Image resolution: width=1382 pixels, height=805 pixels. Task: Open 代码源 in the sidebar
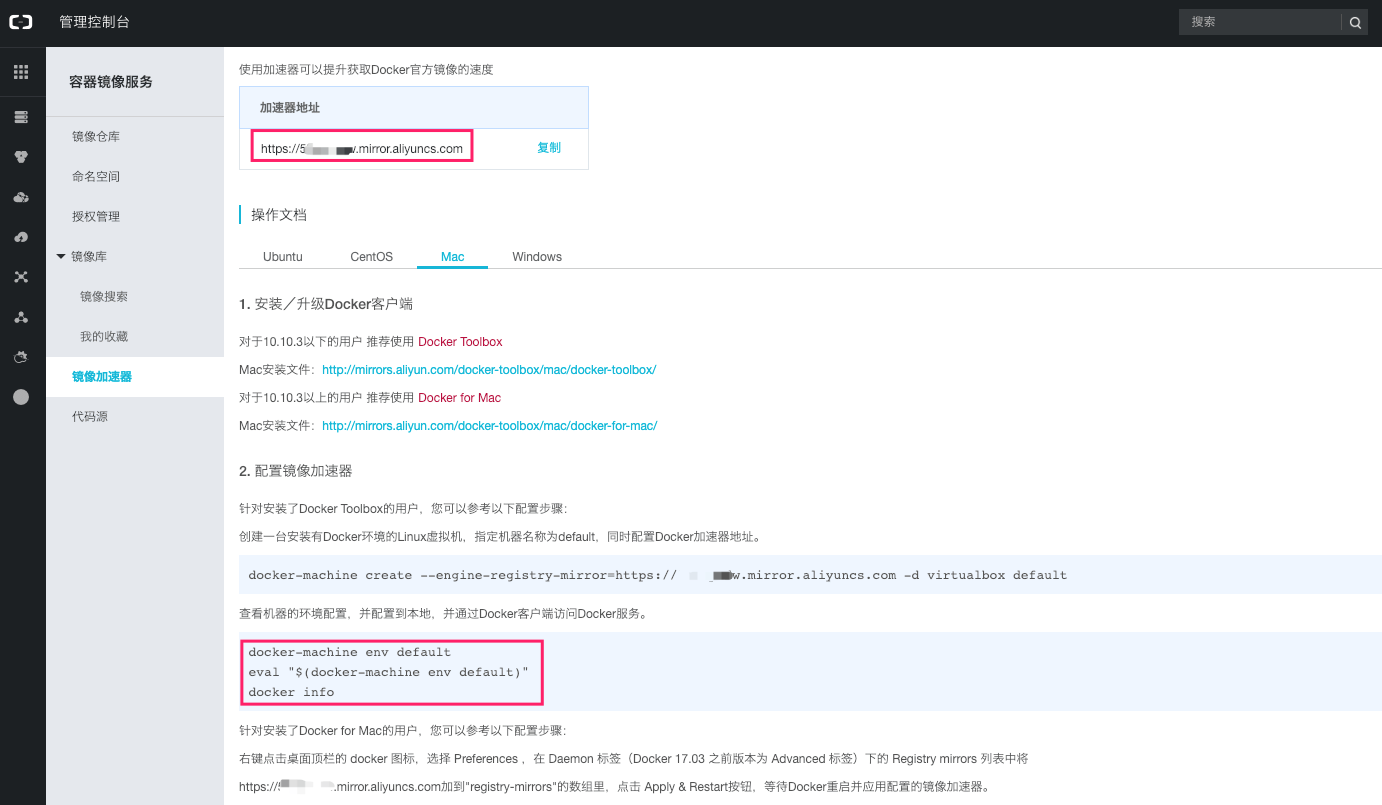(x=90, y=416)
